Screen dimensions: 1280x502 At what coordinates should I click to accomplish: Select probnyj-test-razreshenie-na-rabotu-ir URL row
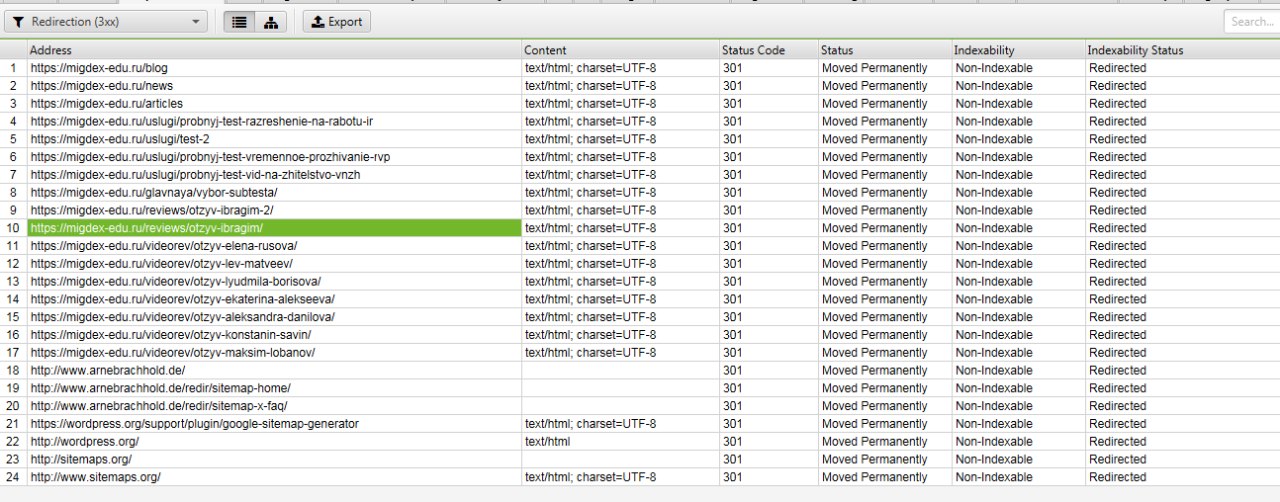(x=274, y=121)
